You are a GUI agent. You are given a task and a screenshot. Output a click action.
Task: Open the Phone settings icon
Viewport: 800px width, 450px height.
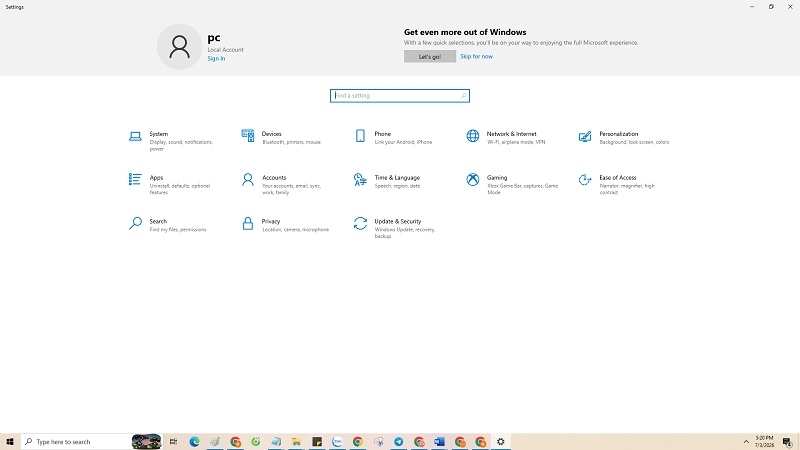tap(360, 136)
